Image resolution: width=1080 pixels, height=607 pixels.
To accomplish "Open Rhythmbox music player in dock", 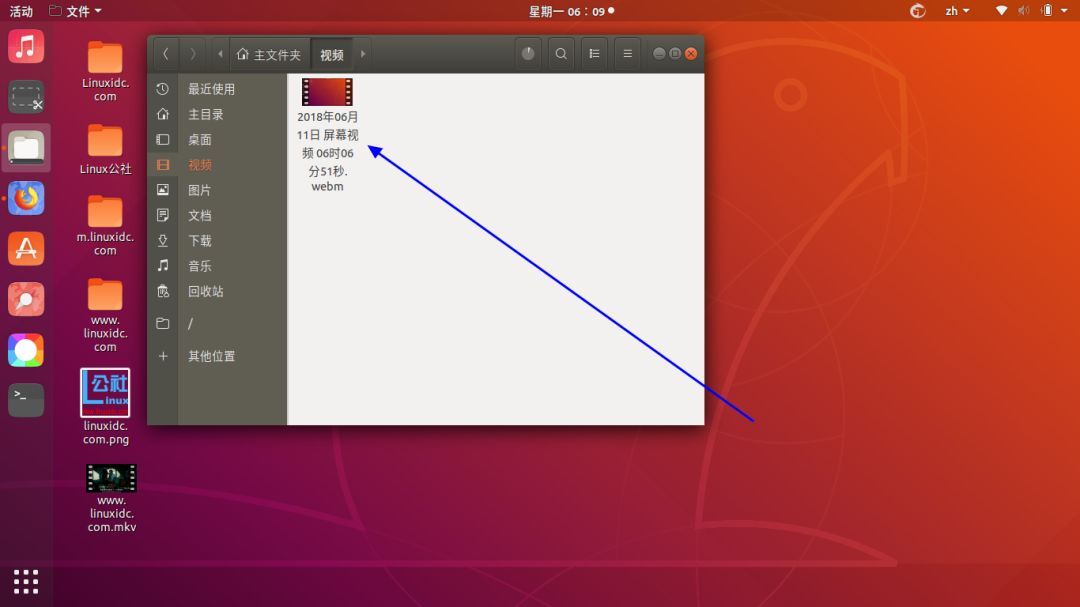I will point(26,47).
